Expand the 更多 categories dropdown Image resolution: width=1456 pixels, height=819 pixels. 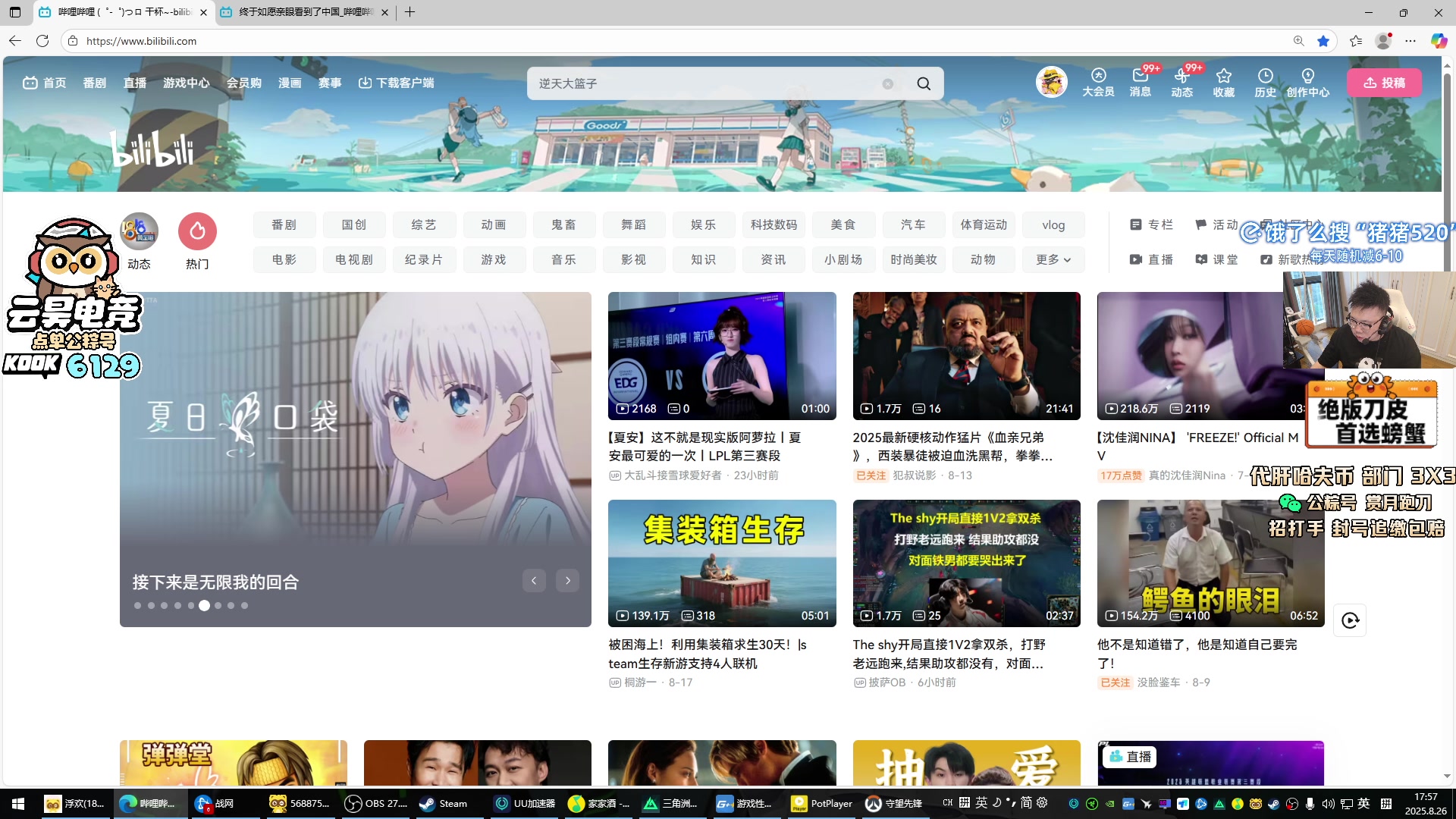[1053, 259]
